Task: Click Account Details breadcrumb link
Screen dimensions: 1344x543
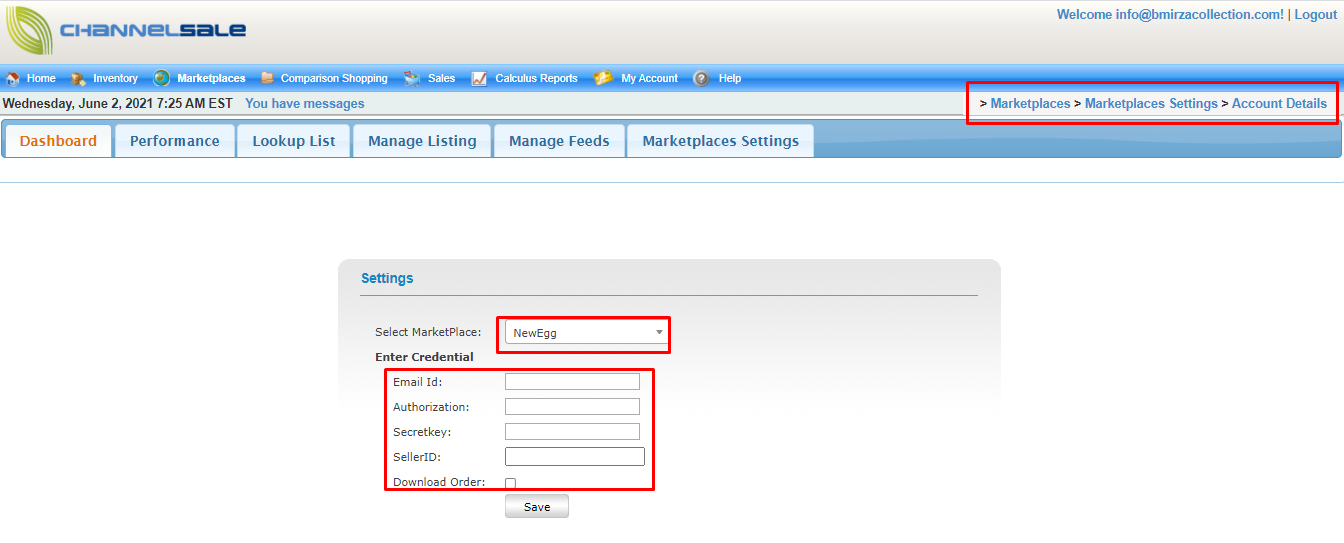Action: 1279,104
